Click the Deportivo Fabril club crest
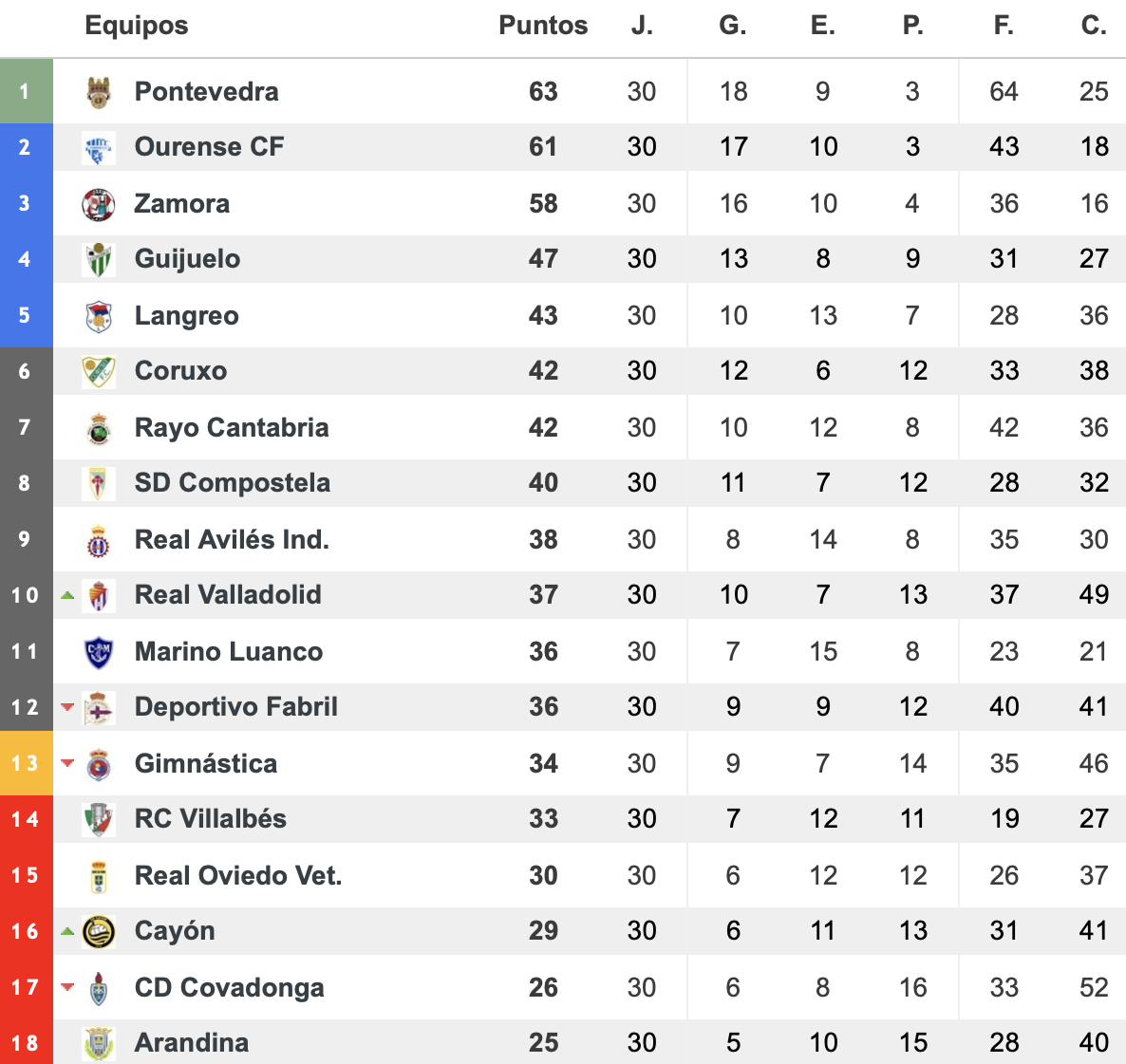This screenshot has width=1126, height=1064. (x=99, y=707)
